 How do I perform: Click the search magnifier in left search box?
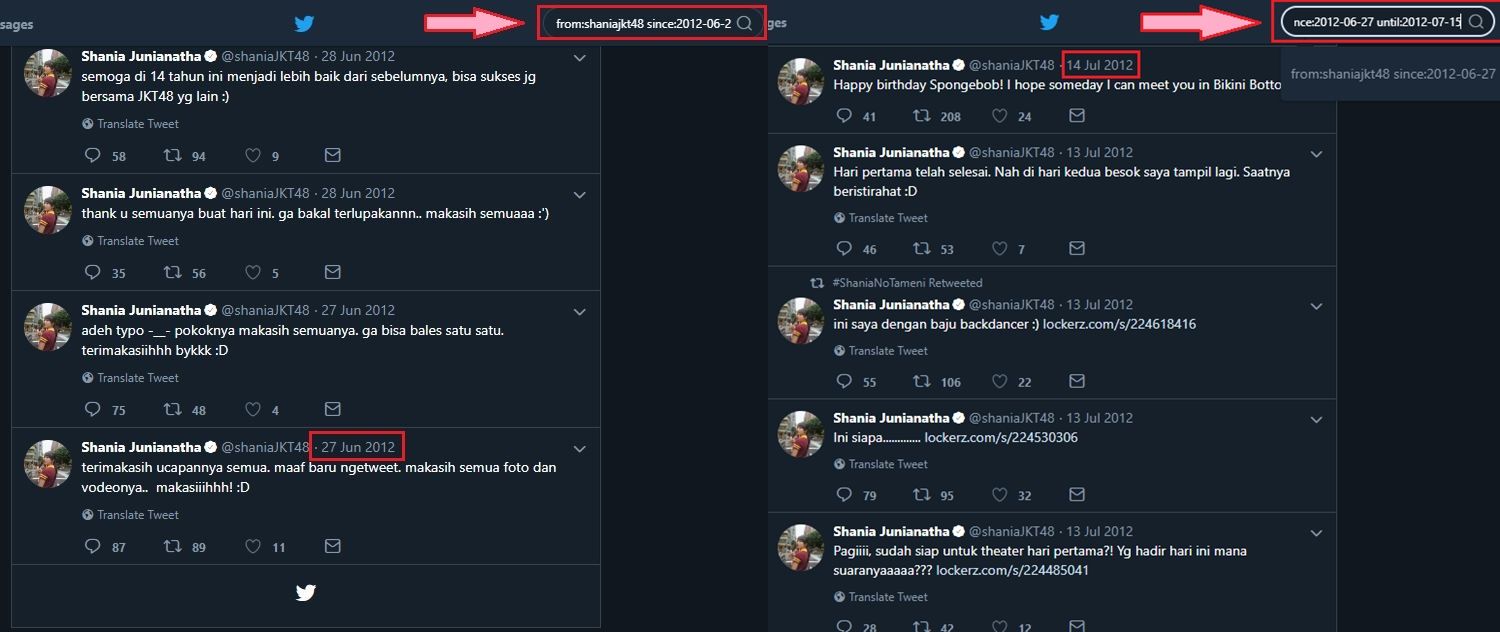coord(744,23)
